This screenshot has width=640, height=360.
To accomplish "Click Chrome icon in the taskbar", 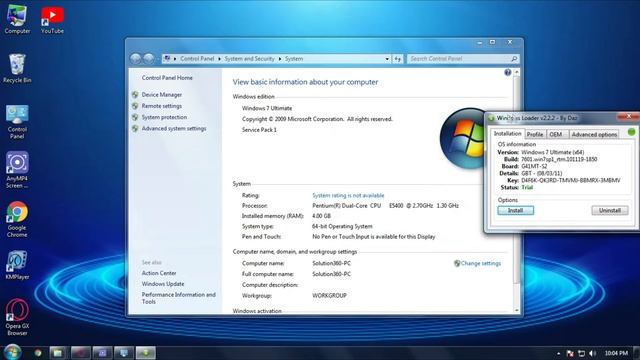I will coord(38,353).
